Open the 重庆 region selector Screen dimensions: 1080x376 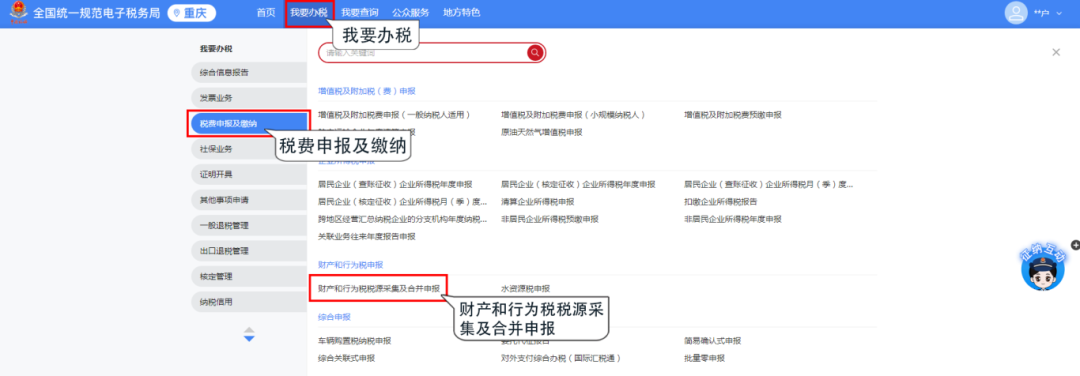tap(191, 13)
